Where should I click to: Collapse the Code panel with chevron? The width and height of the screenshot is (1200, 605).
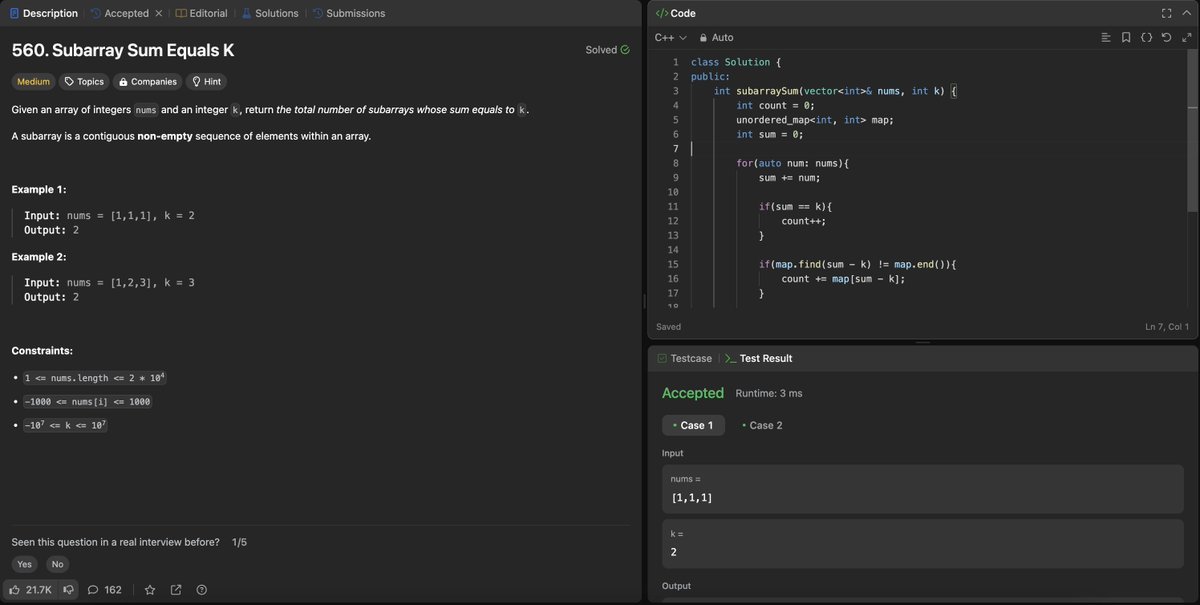(x=1186, y=13)
